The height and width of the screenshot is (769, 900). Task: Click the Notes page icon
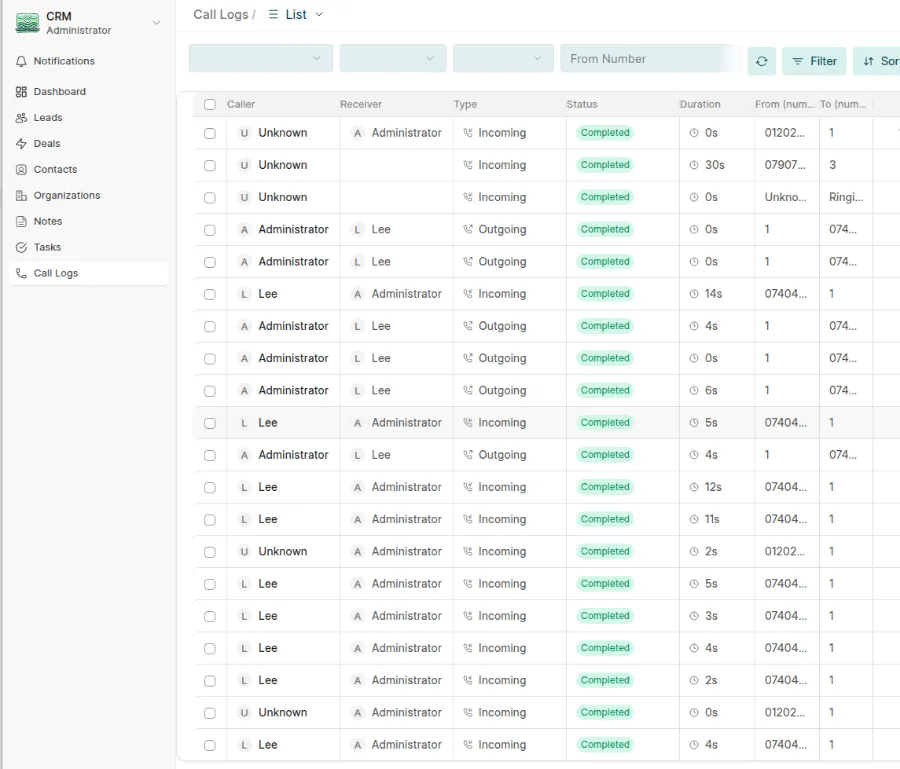point(21,222)
